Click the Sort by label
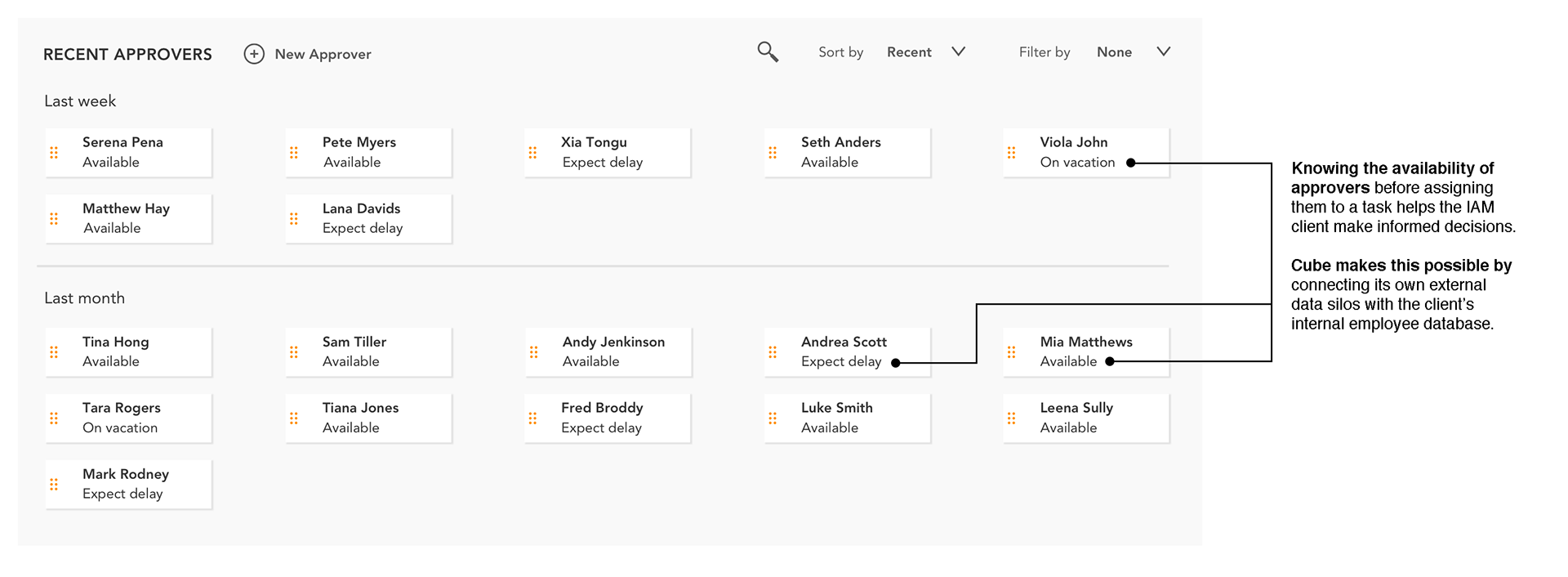The height and width of the screenshot is (577, 1568). [840, 53]
